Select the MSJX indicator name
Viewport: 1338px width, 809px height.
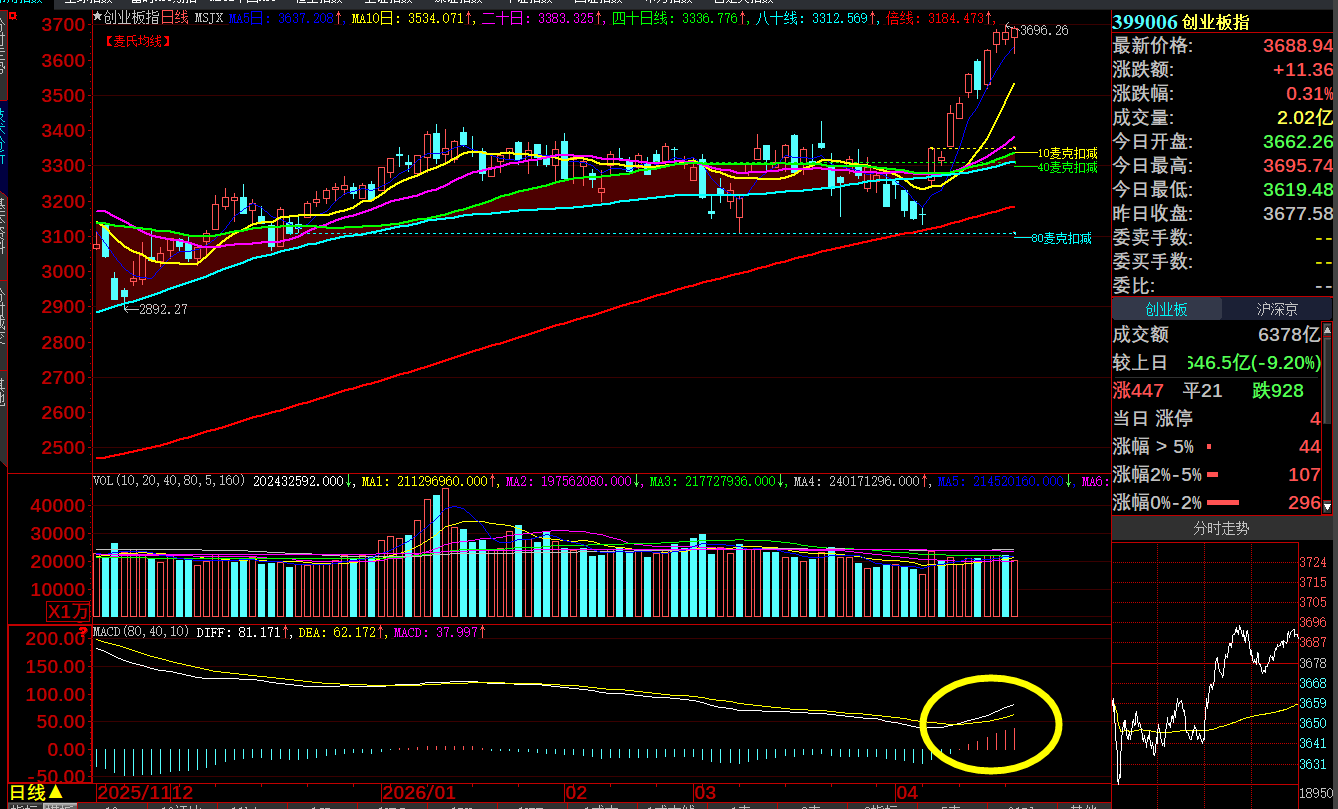click(209, 18)
